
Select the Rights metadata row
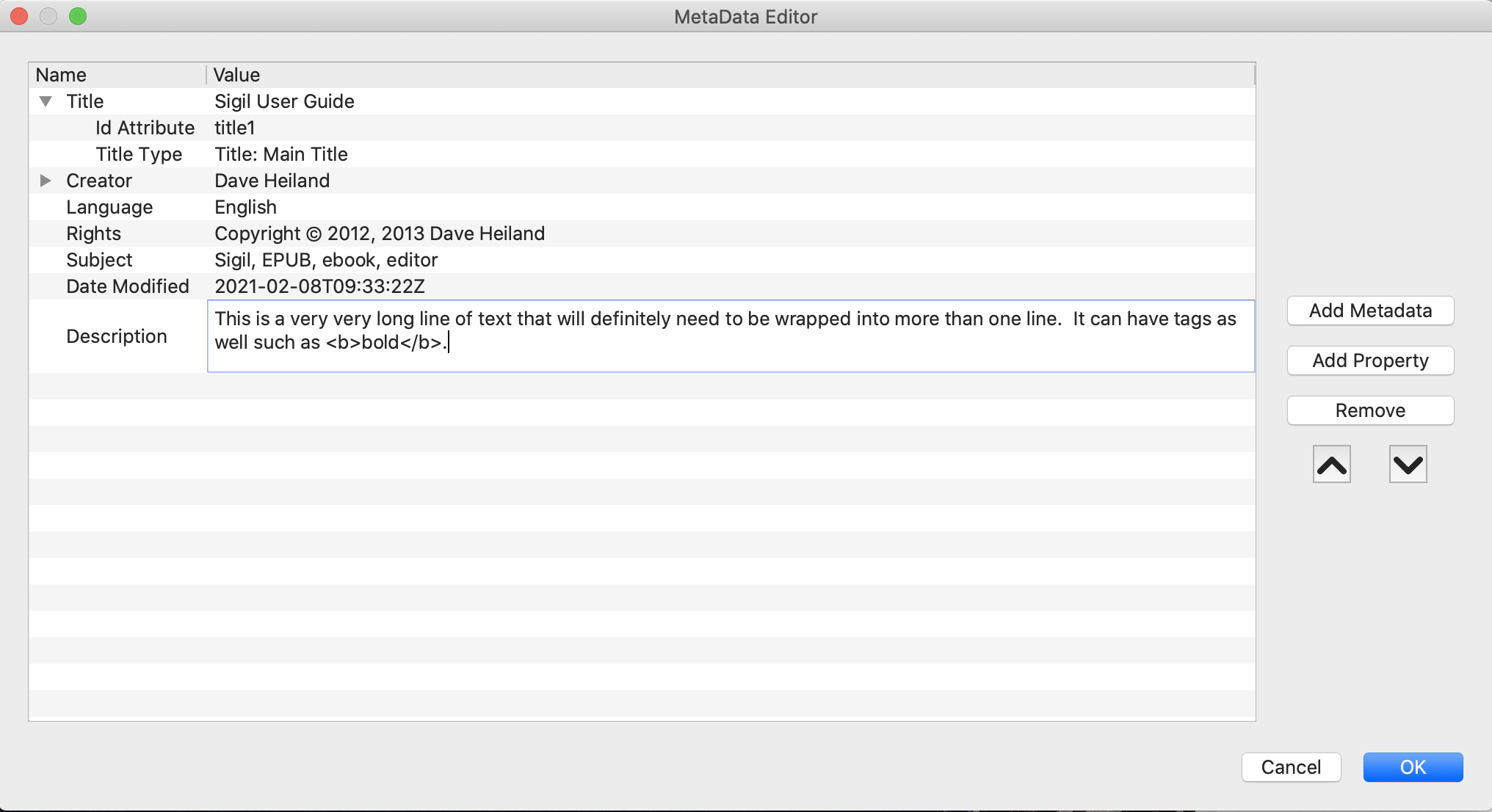pyautogui.click(x=94, y=233)
